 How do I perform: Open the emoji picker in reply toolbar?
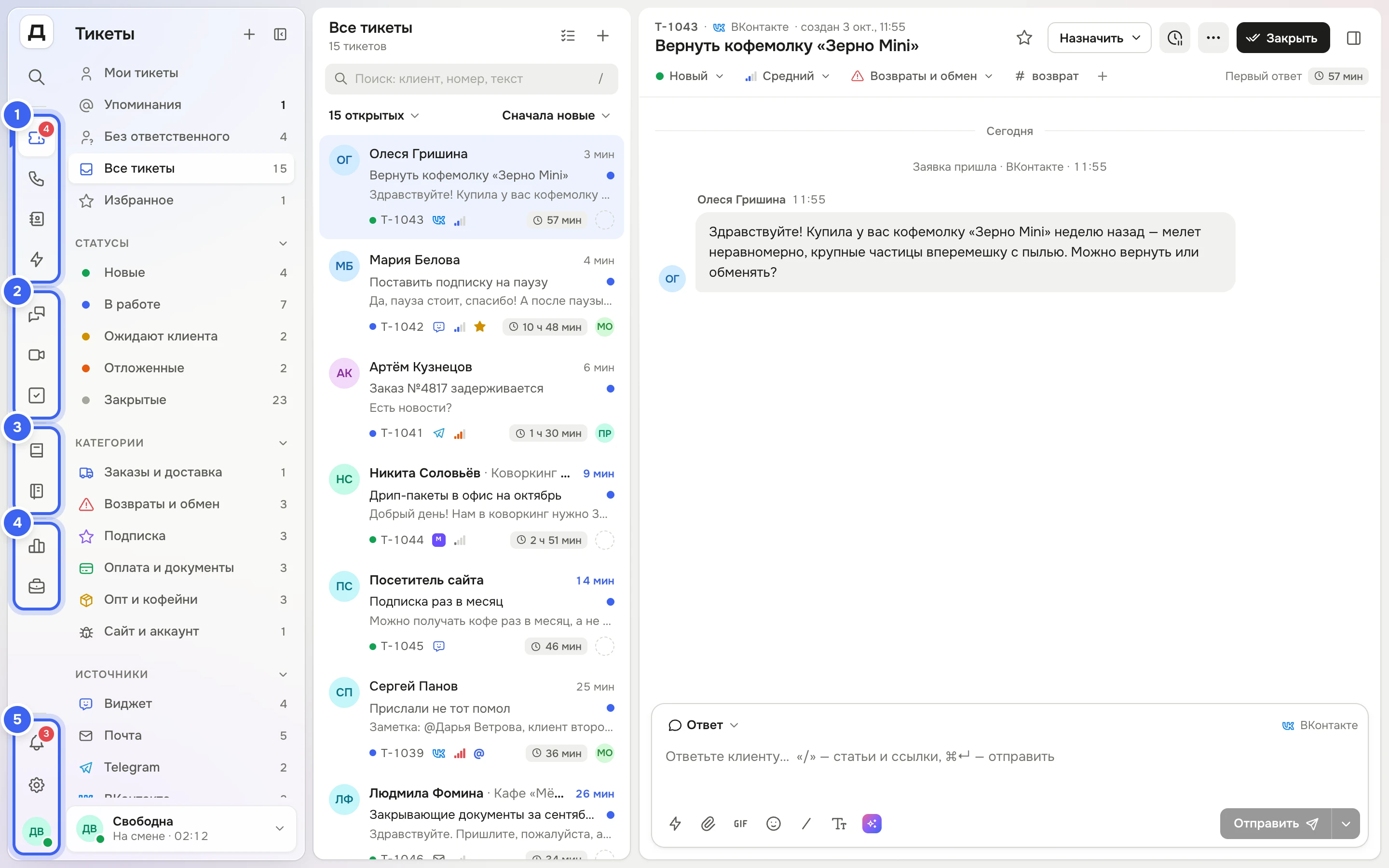pos(773,824)
